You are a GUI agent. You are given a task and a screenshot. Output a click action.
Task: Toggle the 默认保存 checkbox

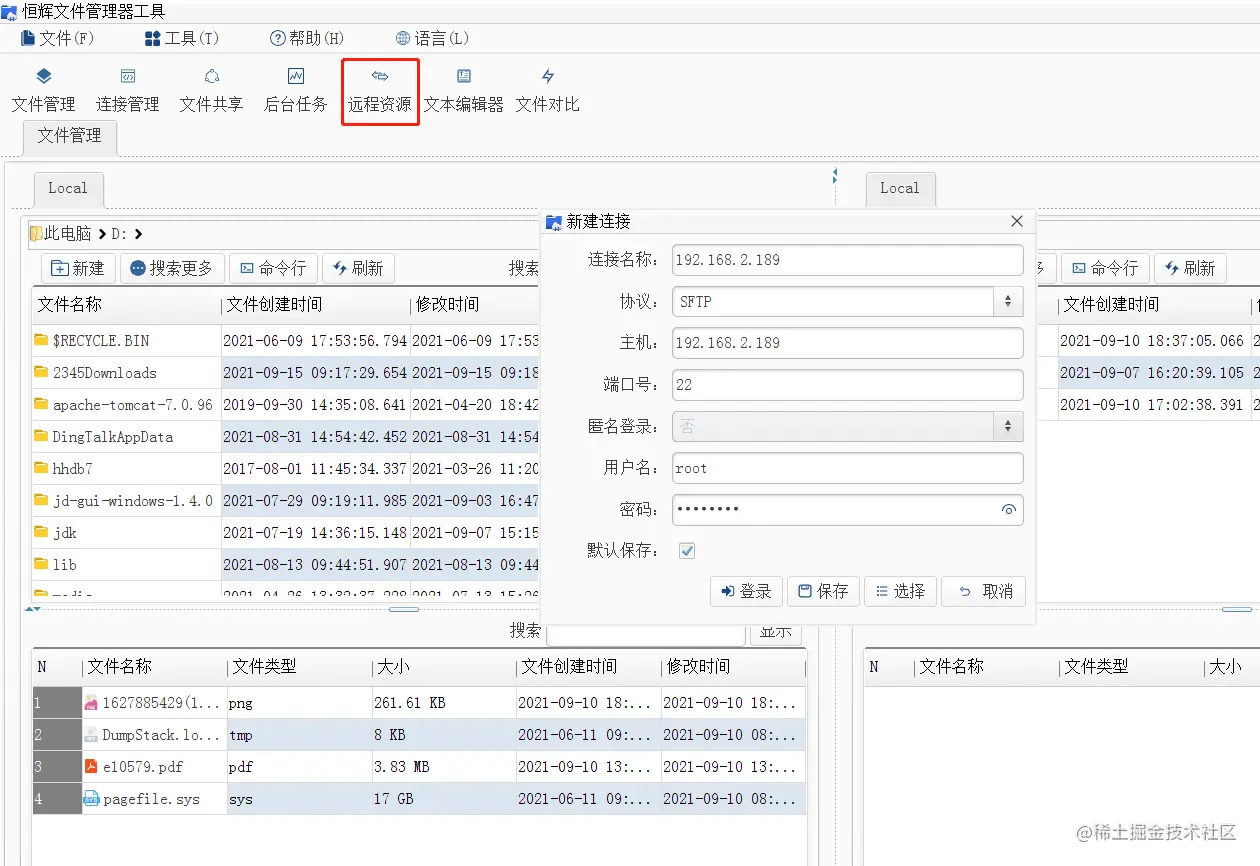tap(687, 551)
